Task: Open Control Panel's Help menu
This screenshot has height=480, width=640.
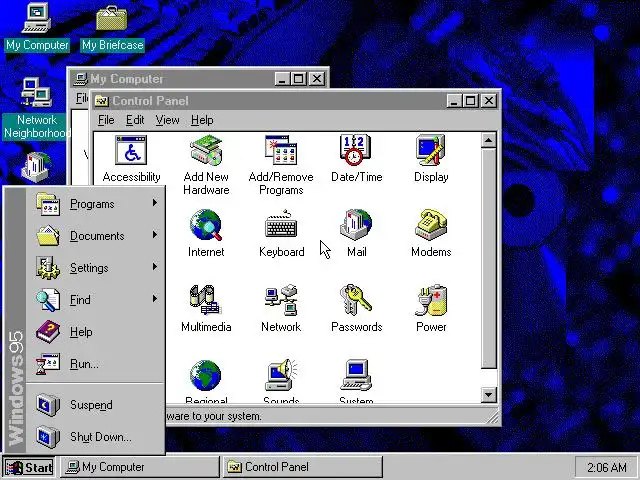Action: pyautogui.click(x=202, y=120)
